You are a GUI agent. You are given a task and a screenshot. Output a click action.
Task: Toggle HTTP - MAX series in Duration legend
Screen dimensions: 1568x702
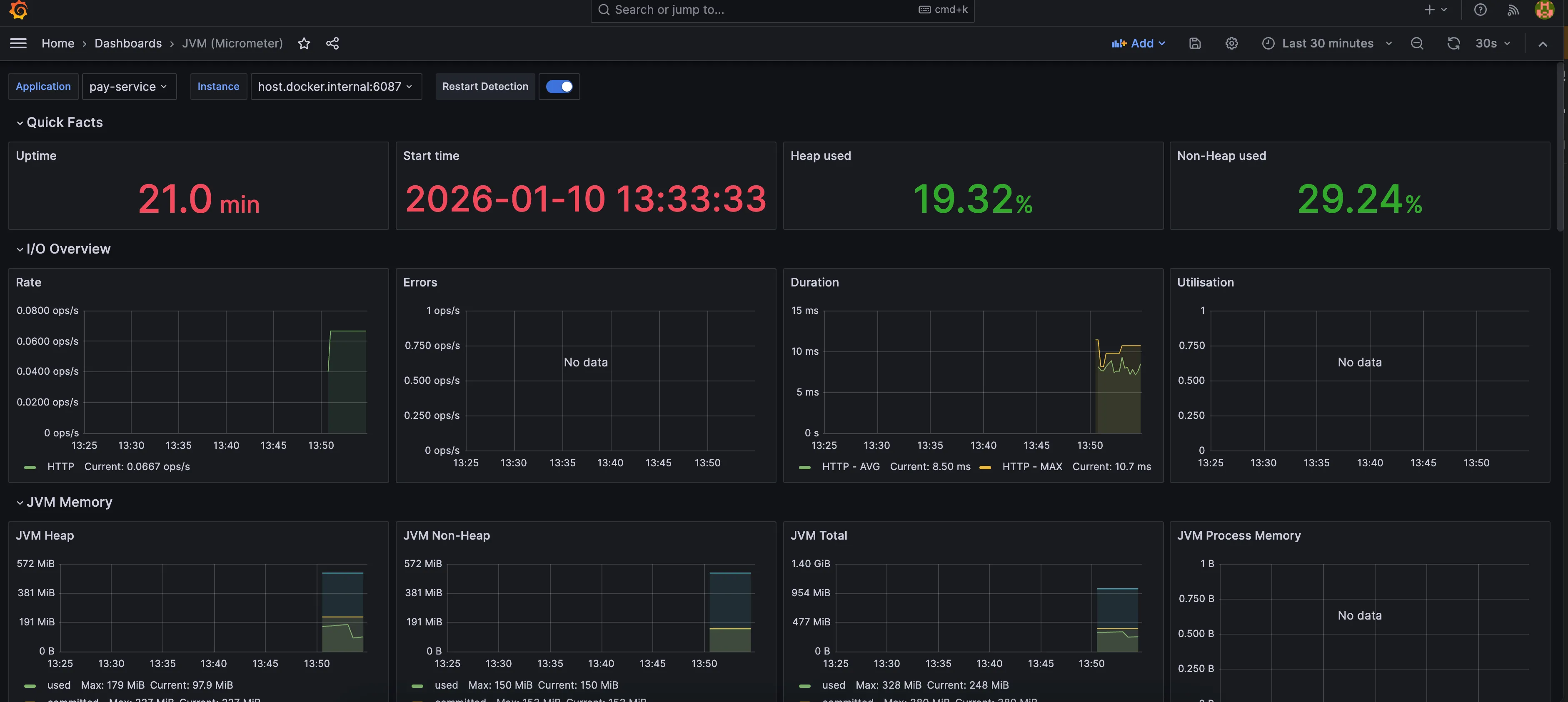point(1032,467)
